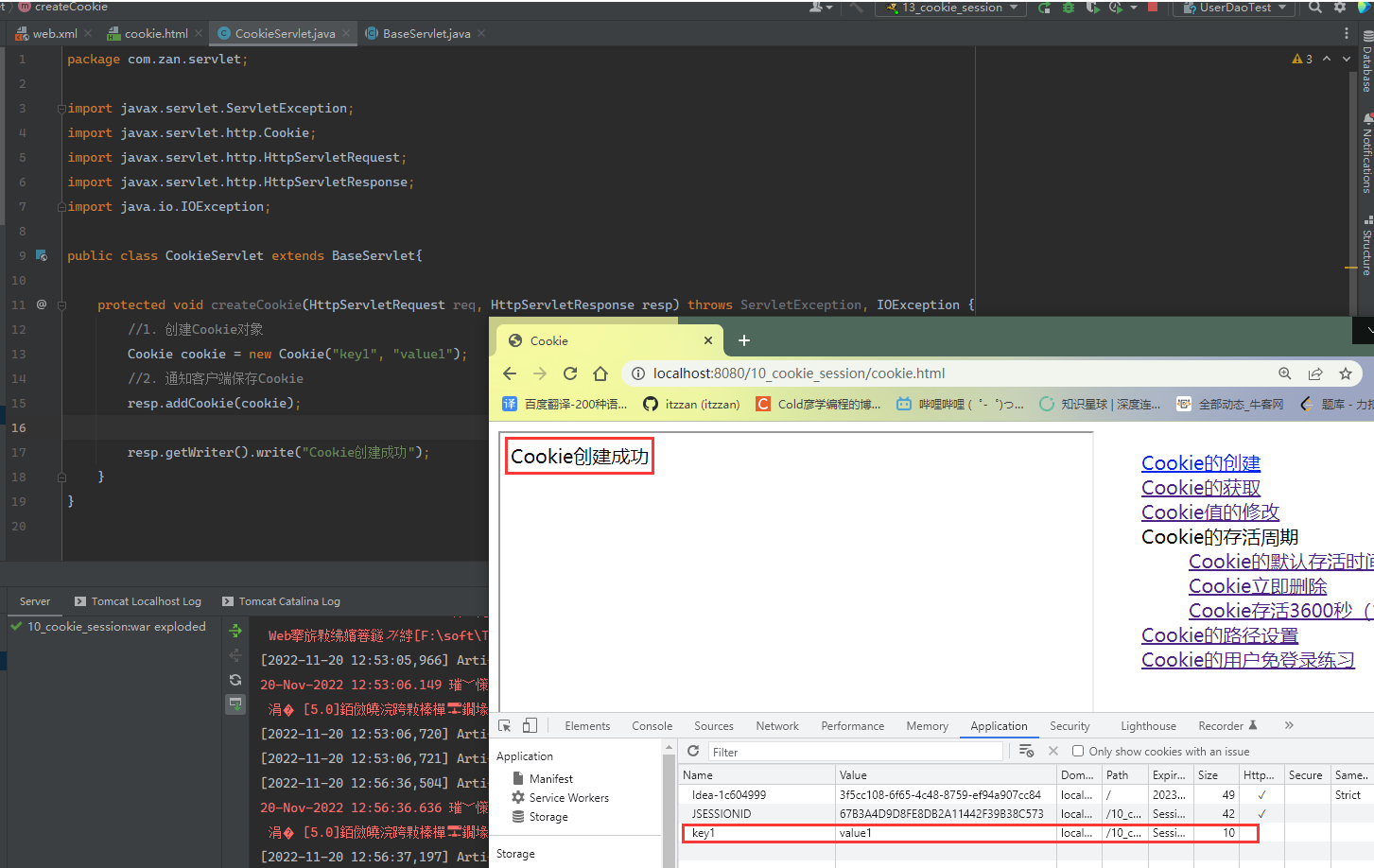Screen dimensions: 1374x868
Task: Click the cookie Filter input field
Action: [856, 752]
